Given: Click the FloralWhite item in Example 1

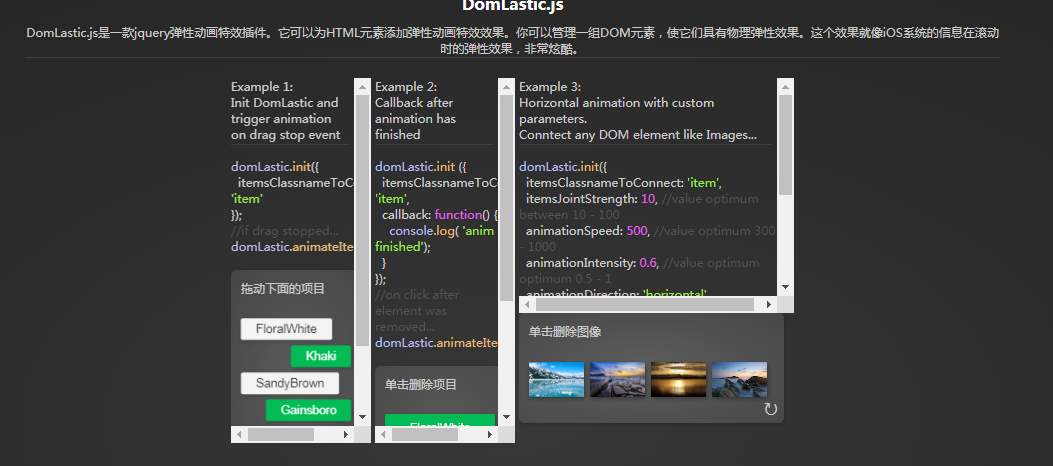Looking at the screenshot, I should 286,329.
